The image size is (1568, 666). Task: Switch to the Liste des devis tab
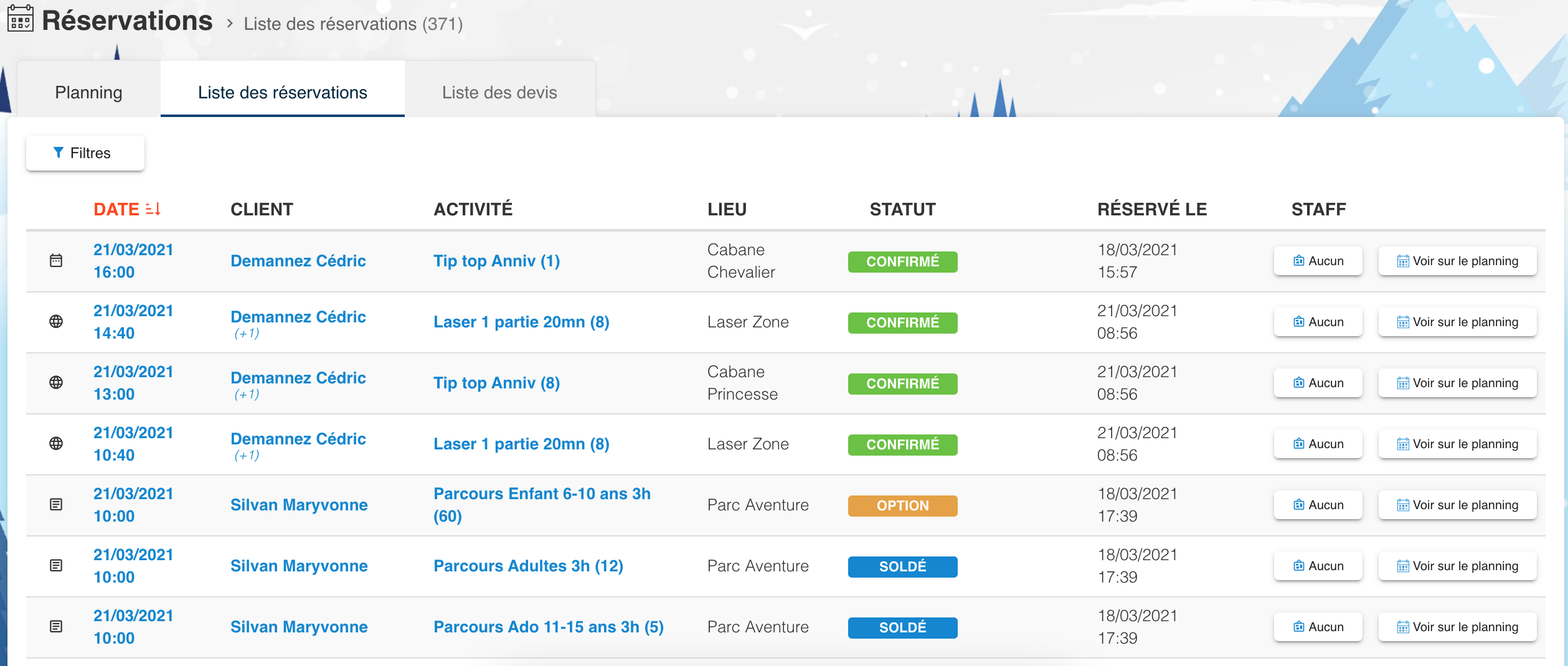coord(499,92)
